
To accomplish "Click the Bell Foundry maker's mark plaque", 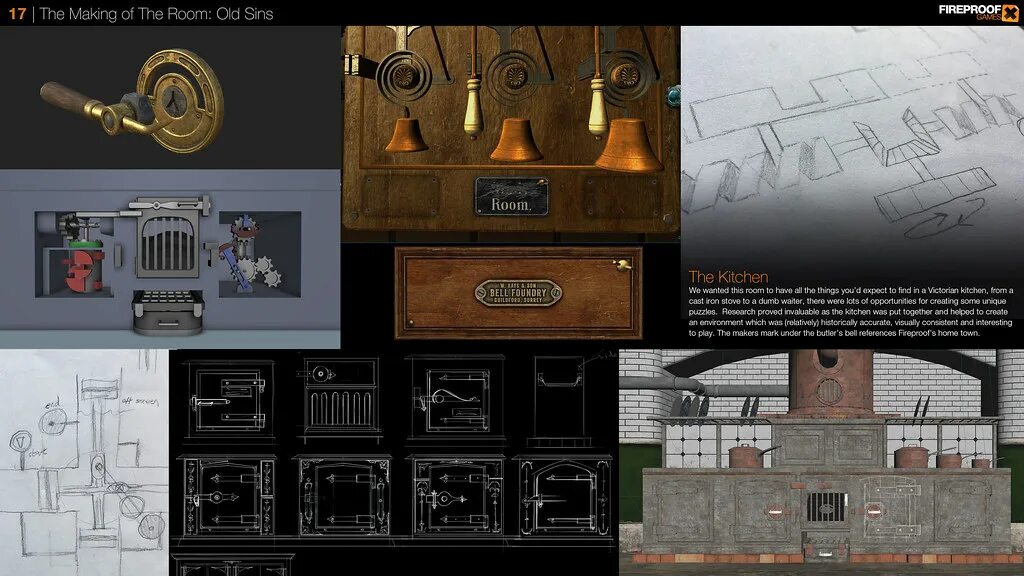I will point(518,293).
